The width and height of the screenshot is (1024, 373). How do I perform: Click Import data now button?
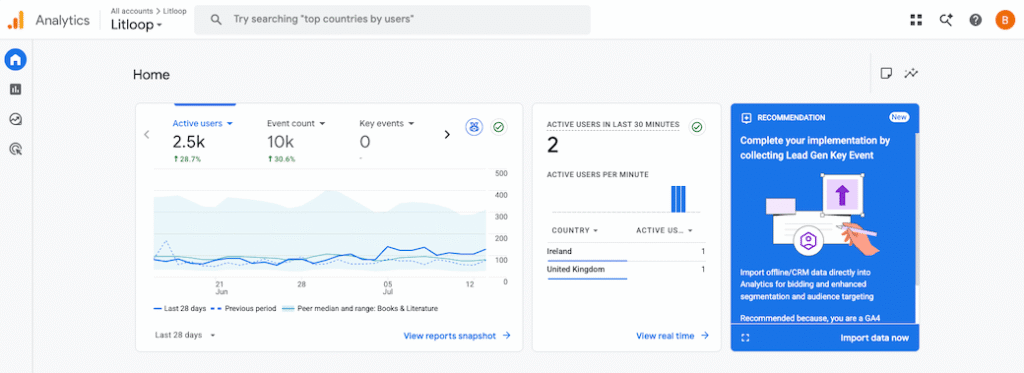[874, 338]
